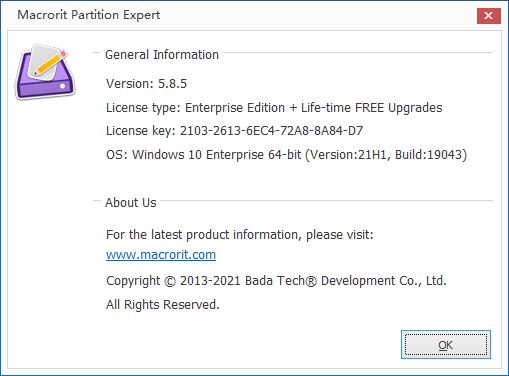Close the About dialog with the red X
The image size is (509, 376).
click(488, 16)
